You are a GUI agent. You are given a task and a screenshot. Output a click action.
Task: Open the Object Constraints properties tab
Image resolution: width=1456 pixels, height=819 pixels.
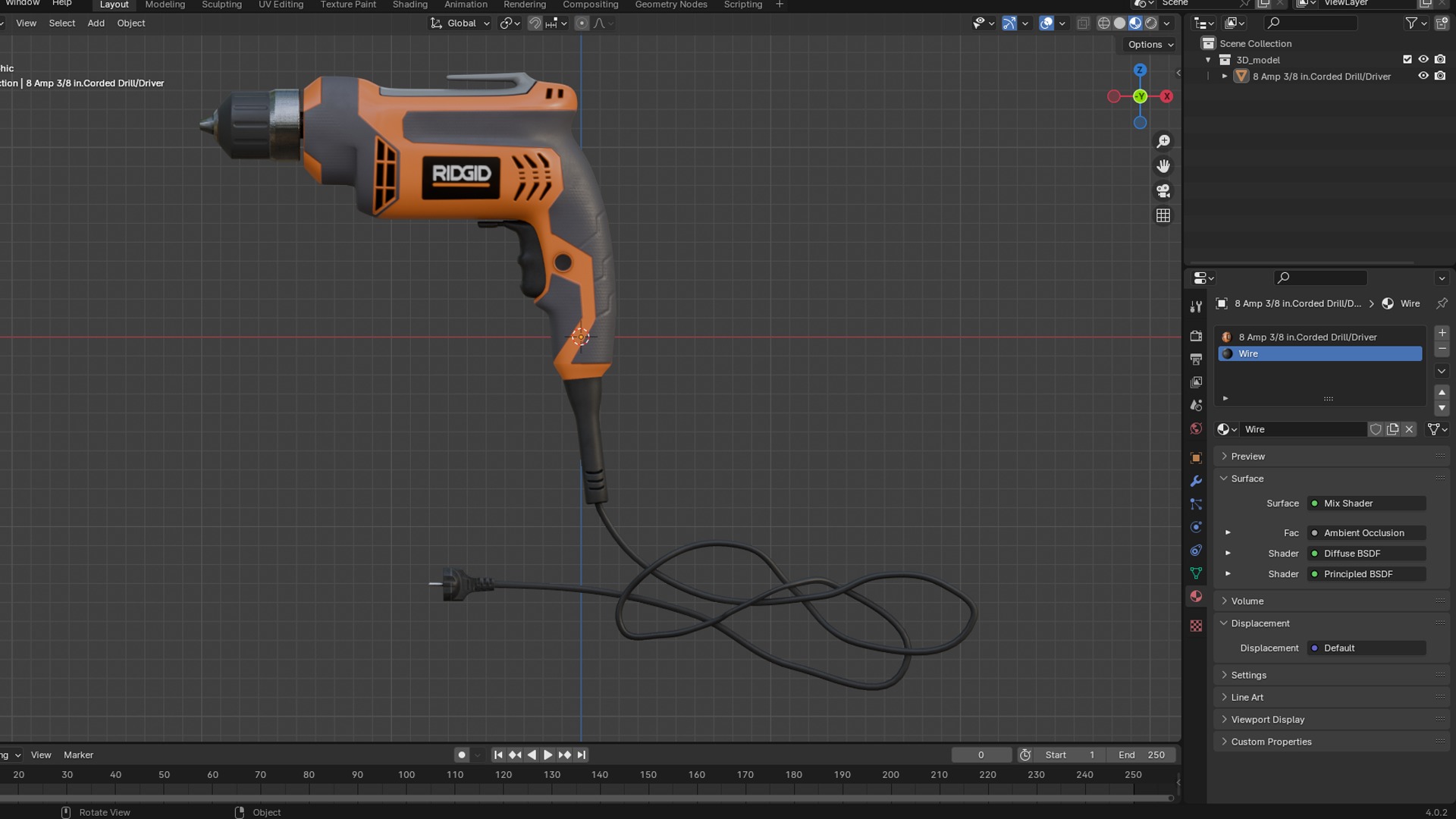[1196, 551]
